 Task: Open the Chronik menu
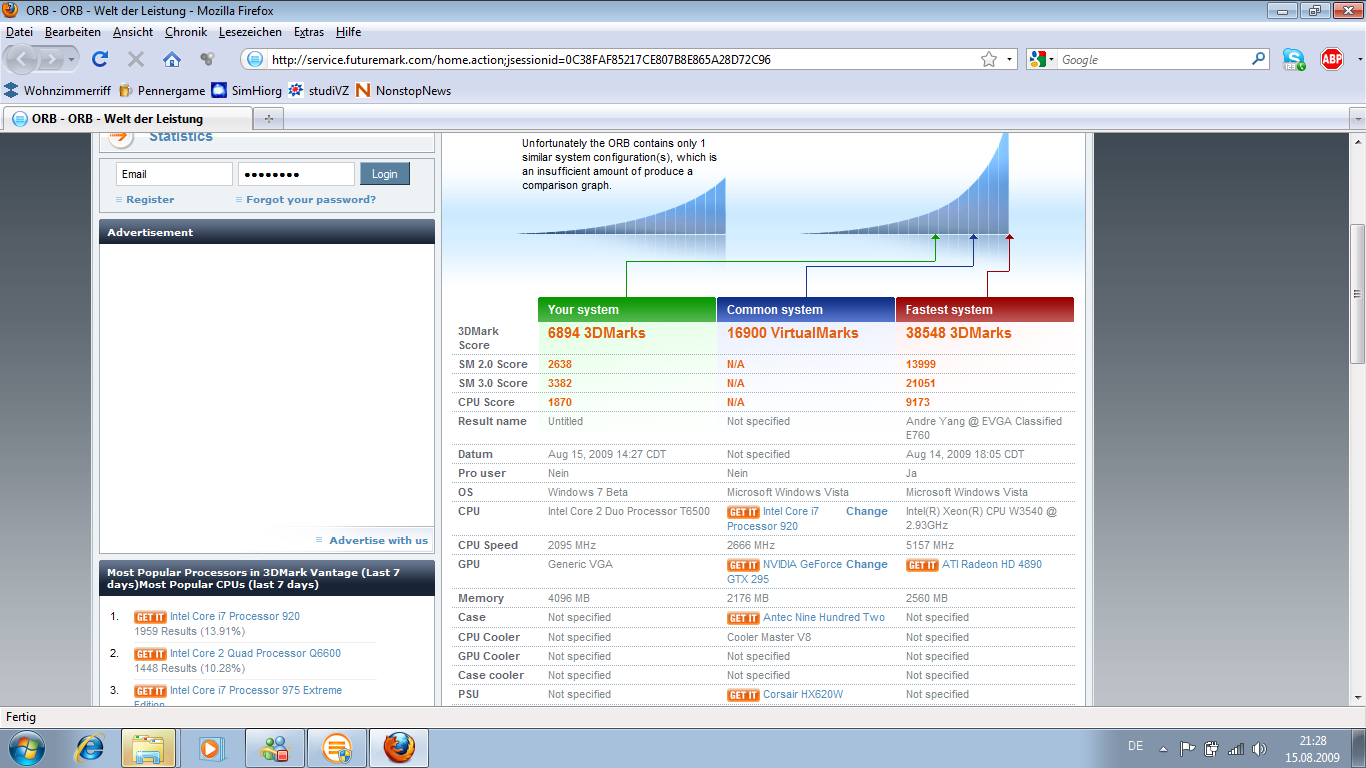(x=186, y=32)
